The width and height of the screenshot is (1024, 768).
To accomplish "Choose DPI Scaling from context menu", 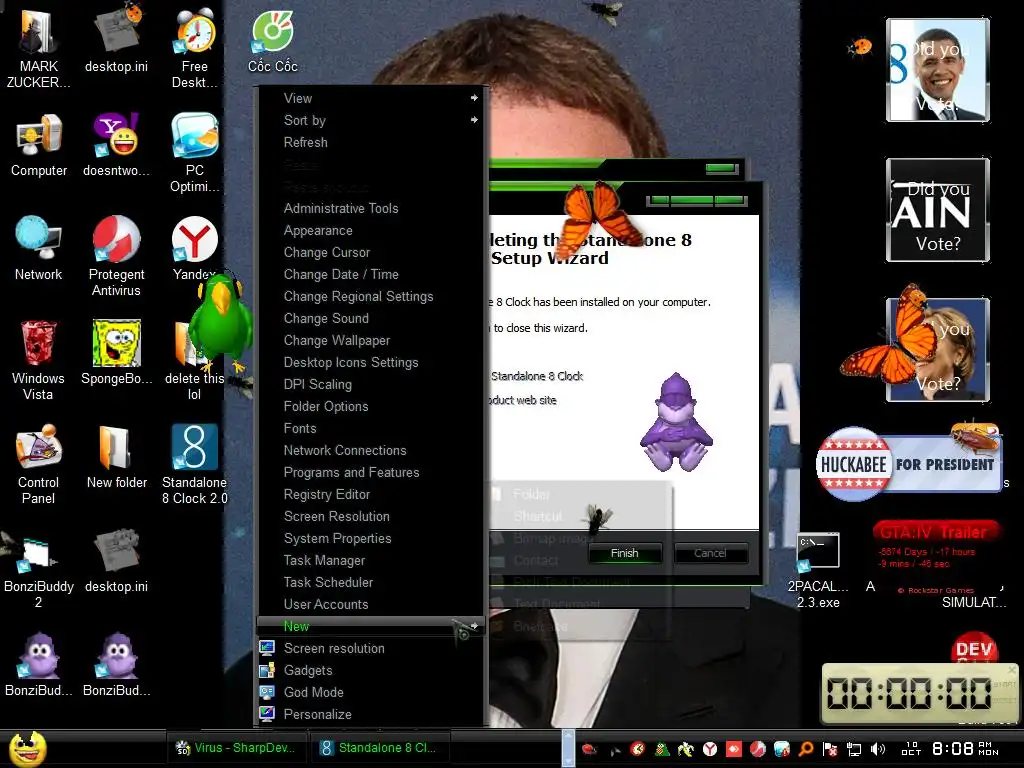I will click(371, 384).
